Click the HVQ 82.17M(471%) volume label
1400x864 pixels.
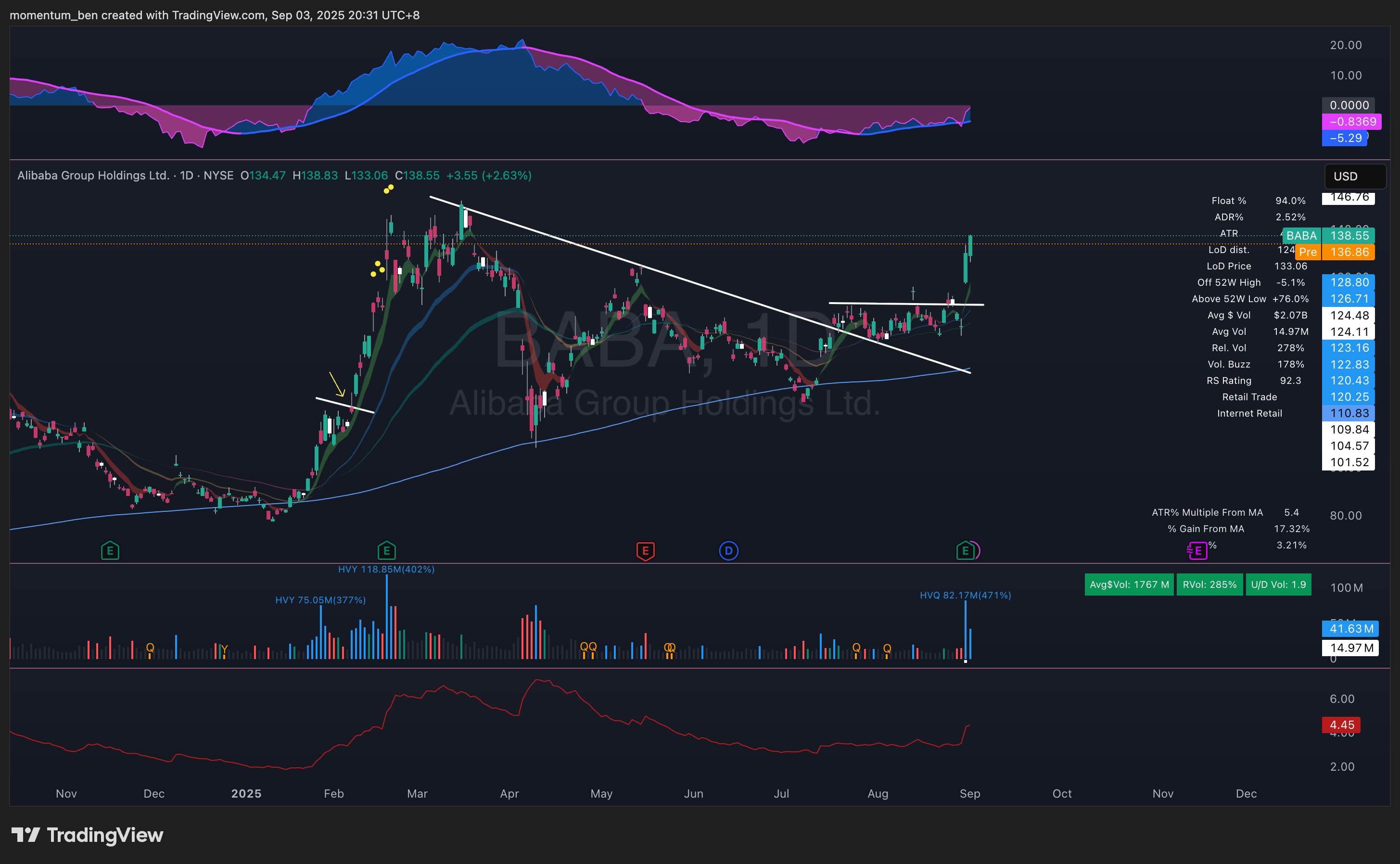coord(965,596)
